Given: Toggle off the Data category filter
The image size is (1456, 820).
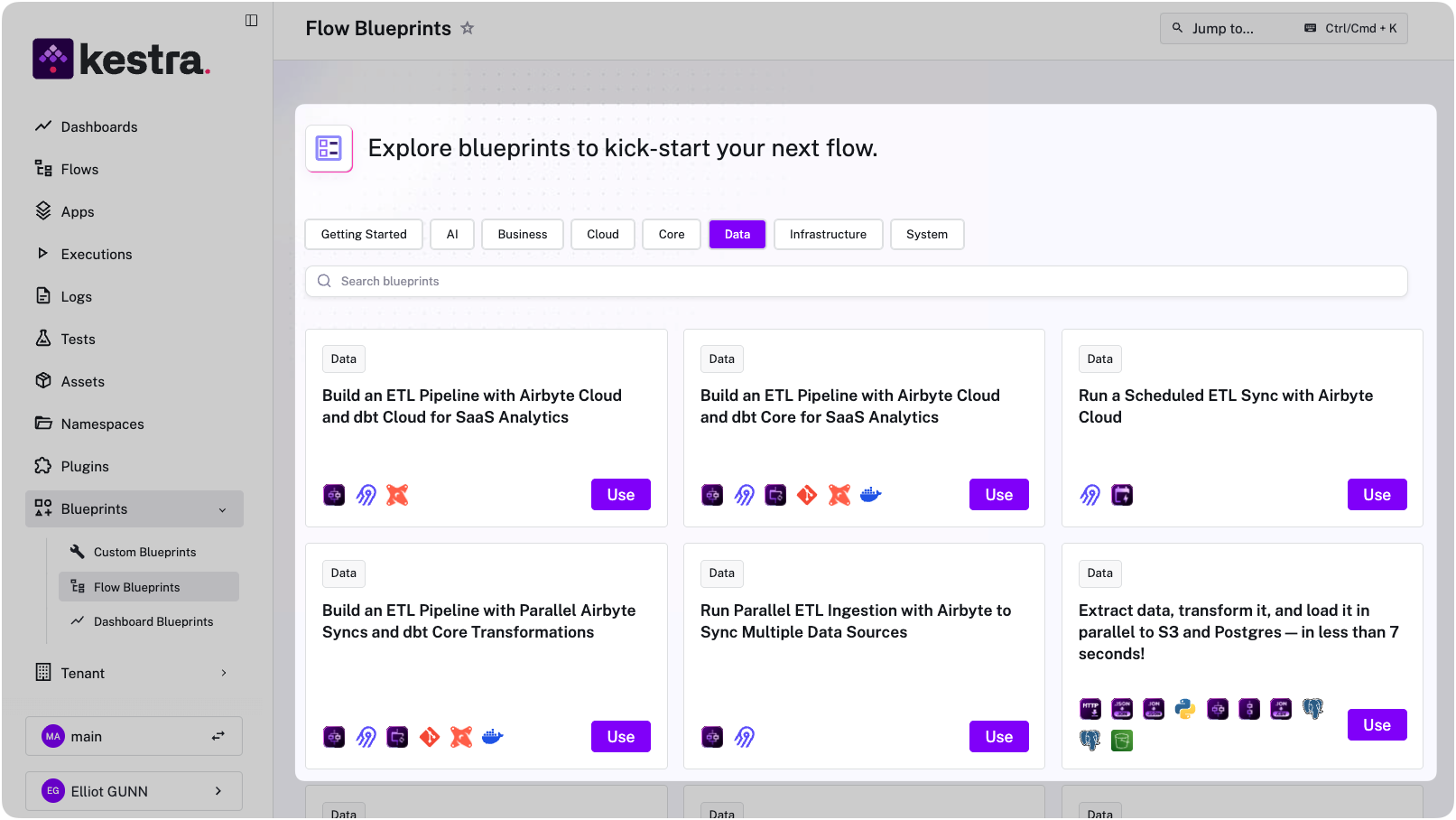Looking at the screenshot, I should click(737, 234).
